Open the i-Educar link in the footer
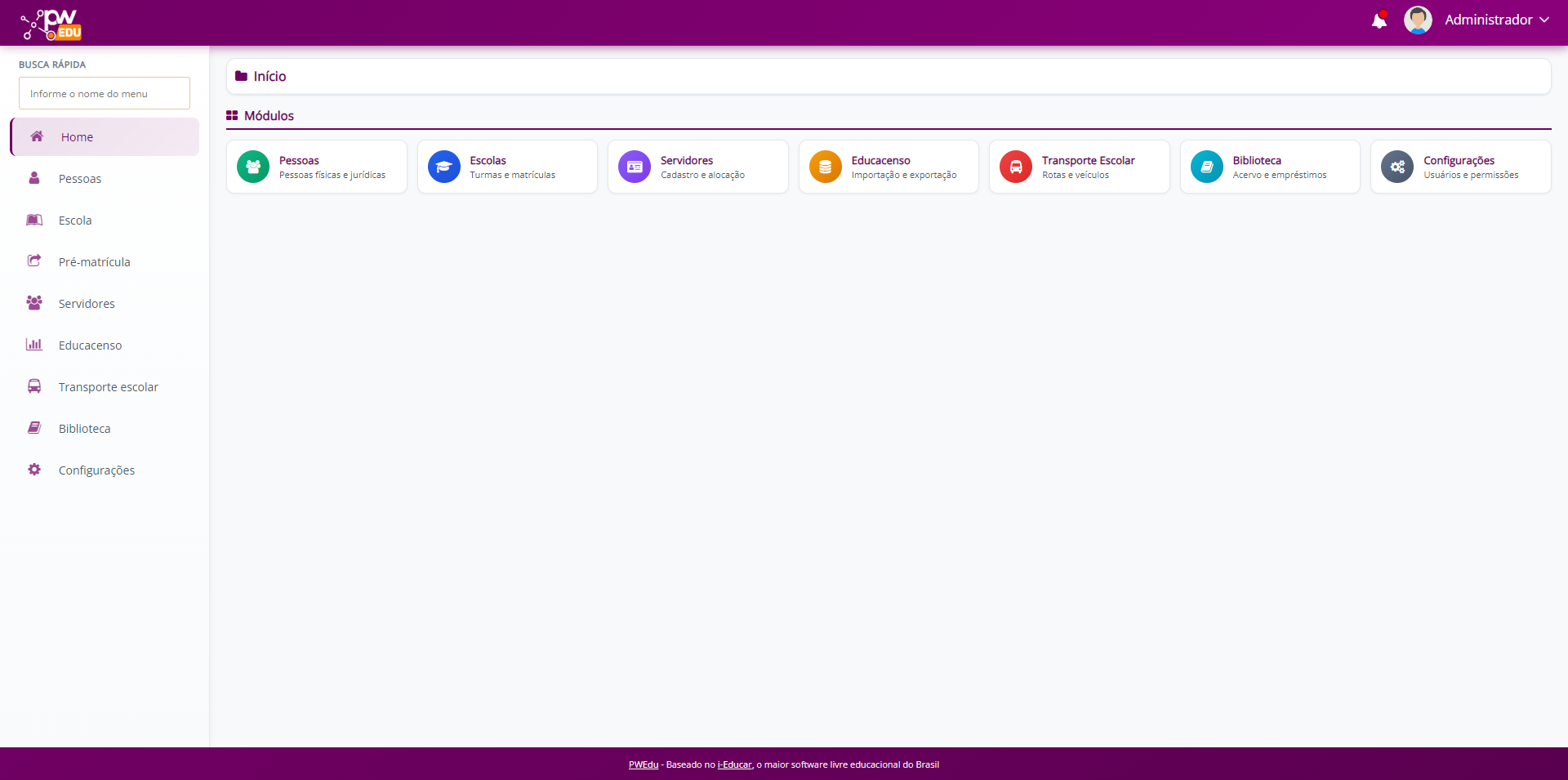 [734, 765]
